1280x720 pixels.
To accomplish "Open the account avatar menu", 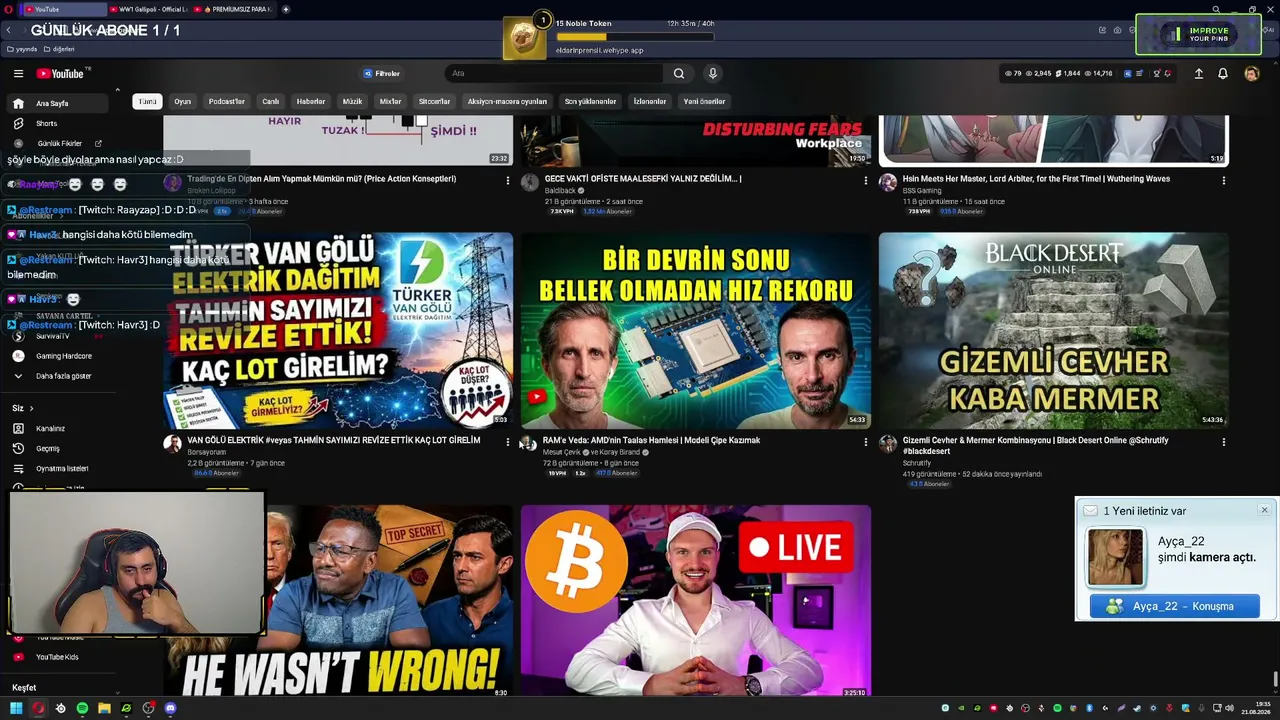I will click(1252, 73).
